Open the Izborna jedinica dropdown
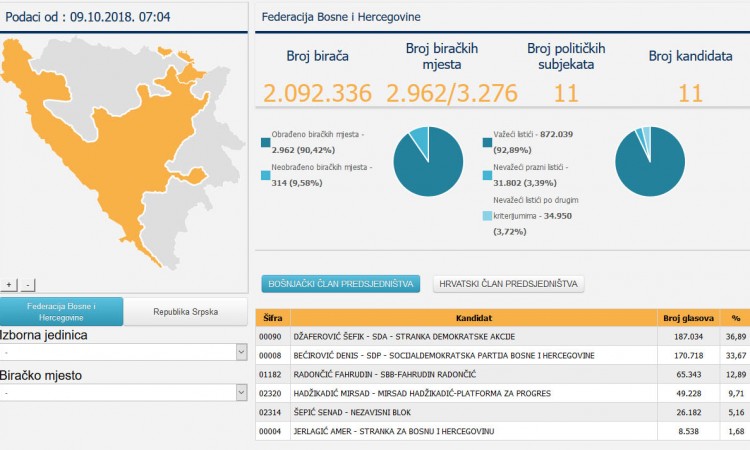 pos(124,352)
